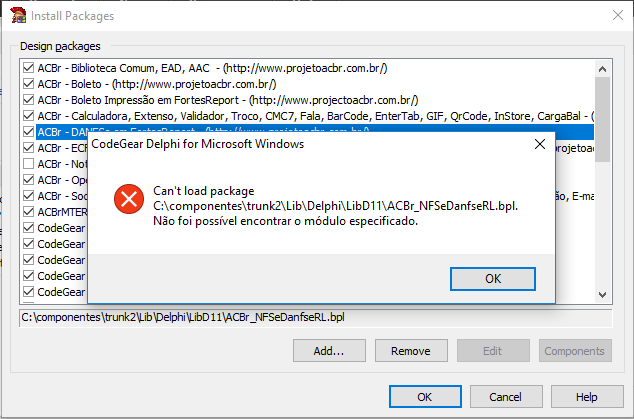Viewport: 634px width, 419px height.
Task: Click the package list scrollbar thumb
Action: point(602,120)
